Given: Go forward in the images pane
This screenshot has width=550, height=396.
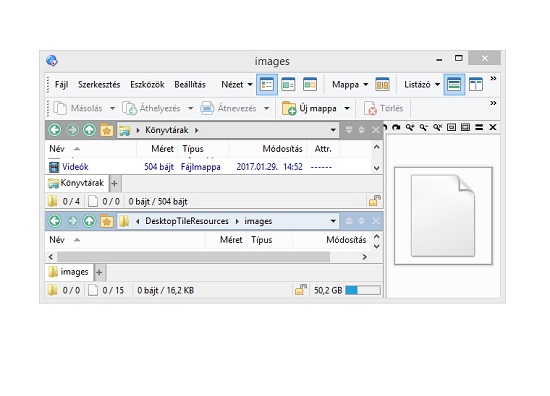Looking at the screenshot, I should pos(73,221).
